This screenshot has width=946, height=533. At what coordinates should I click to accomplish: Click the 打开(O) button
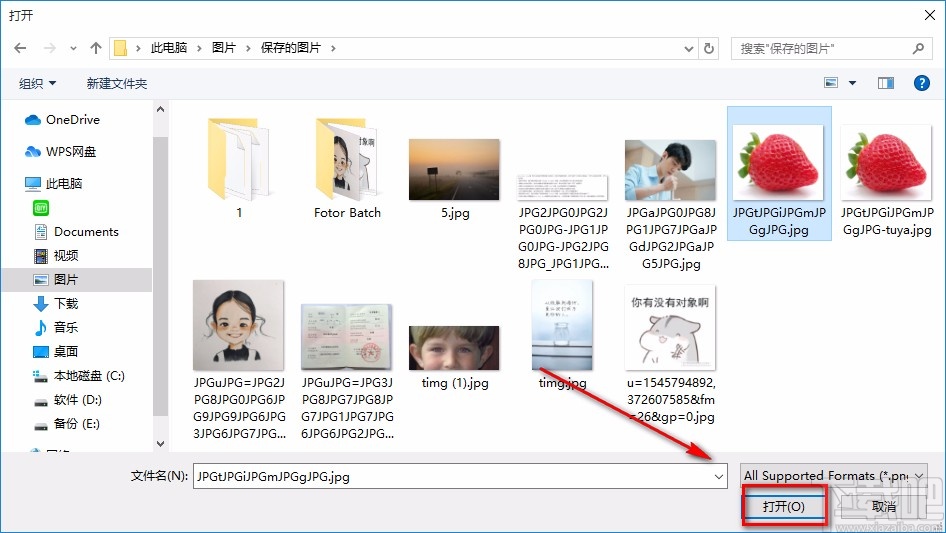pyautogui.click(x=784, y=506)
